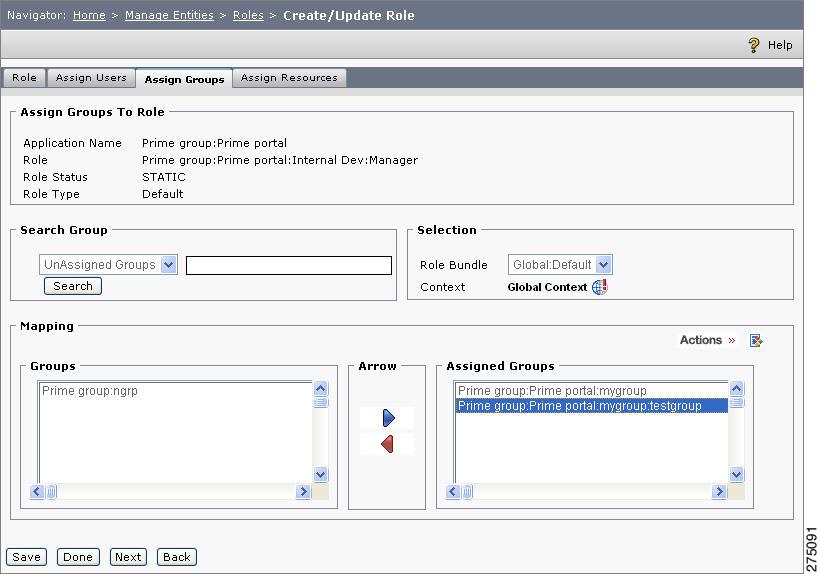Screen dimensions: 820x574
Task: Click the Assigned Groups horizontal scroll thumb
Action: [x=467, y=491]
